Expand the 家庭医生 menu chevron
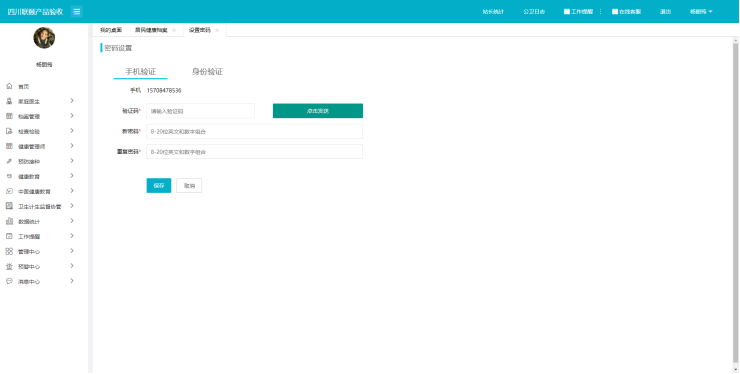 pyautogui.click(x=72, y=101)
